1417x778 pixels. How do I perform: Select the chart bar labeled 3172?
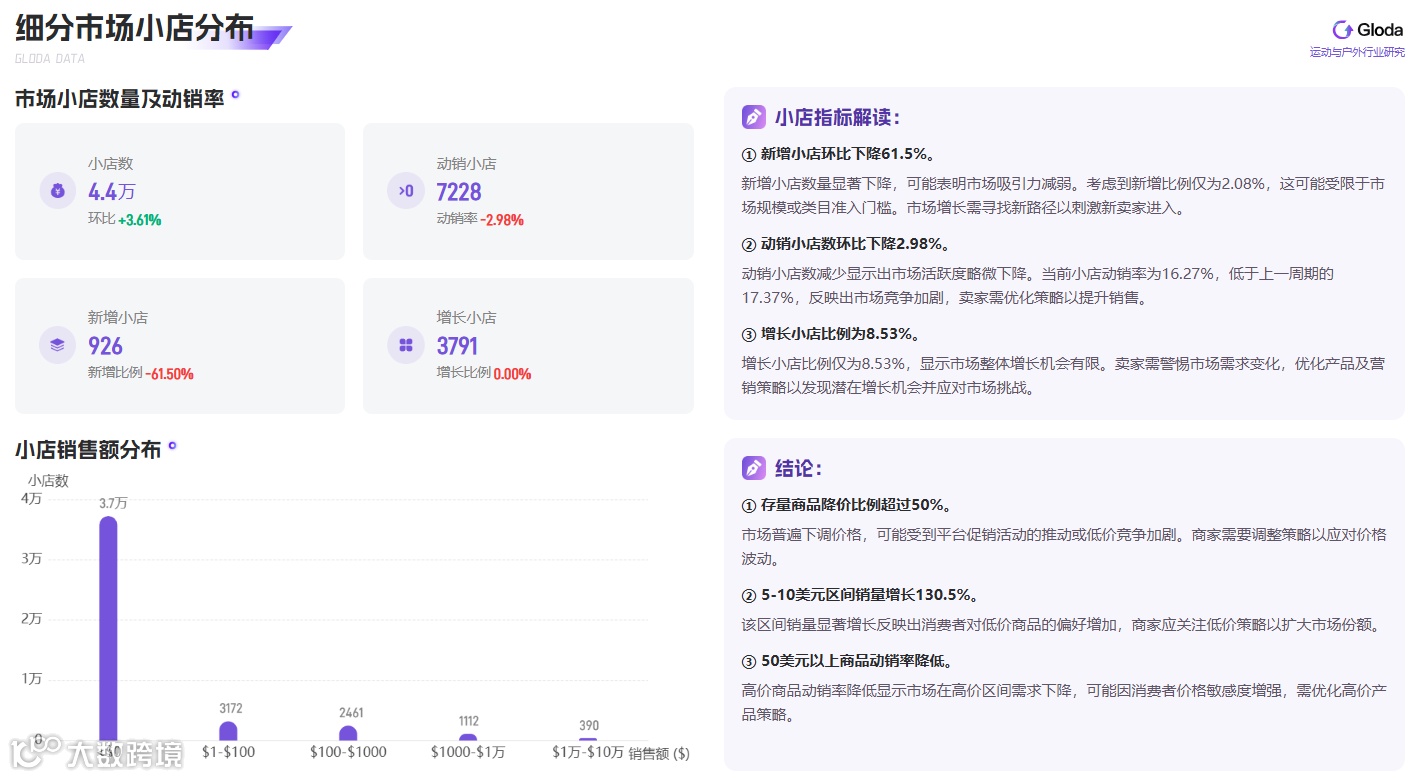228,731
